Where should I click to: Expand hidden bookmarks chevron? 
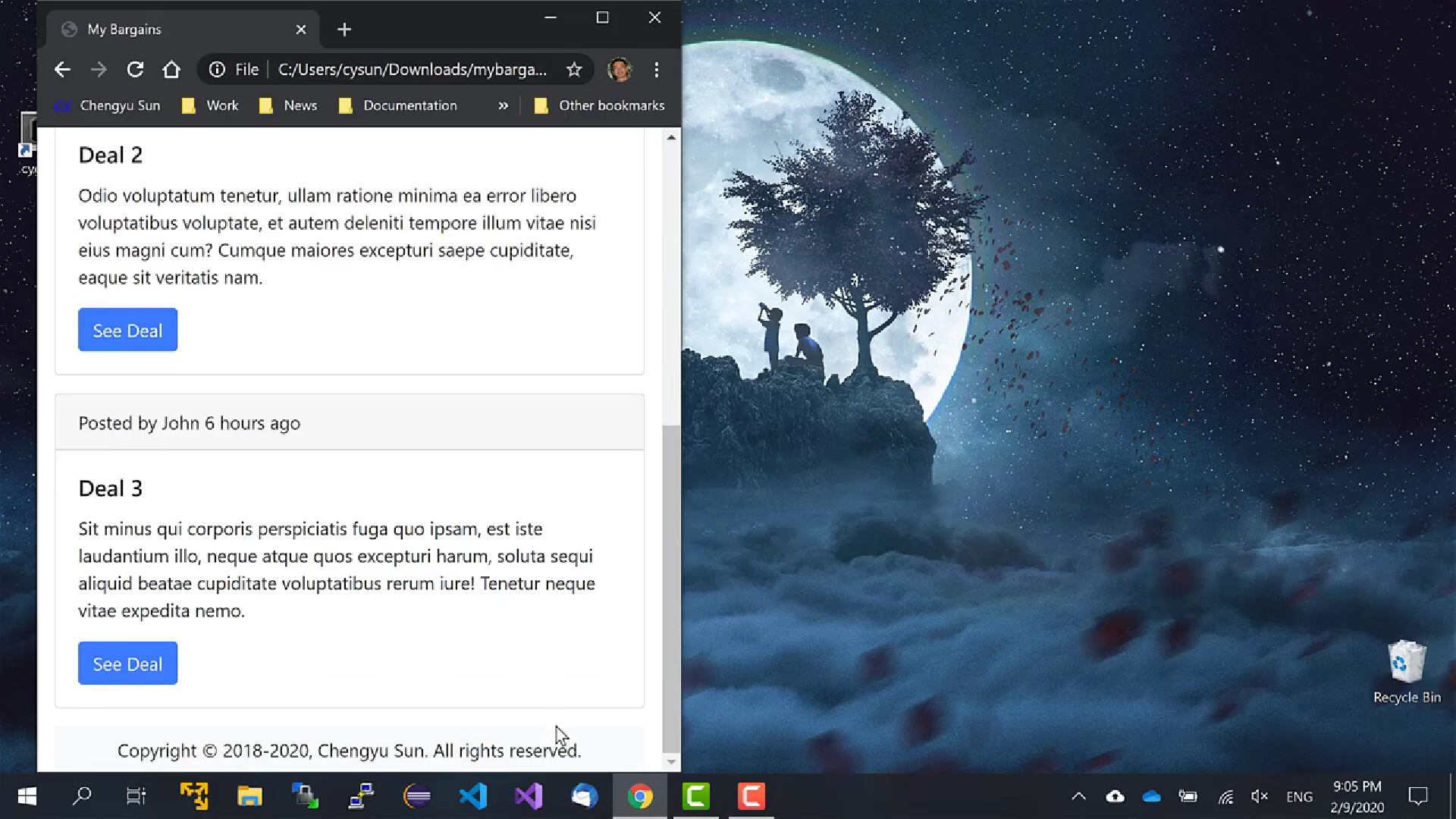[503, 105]
